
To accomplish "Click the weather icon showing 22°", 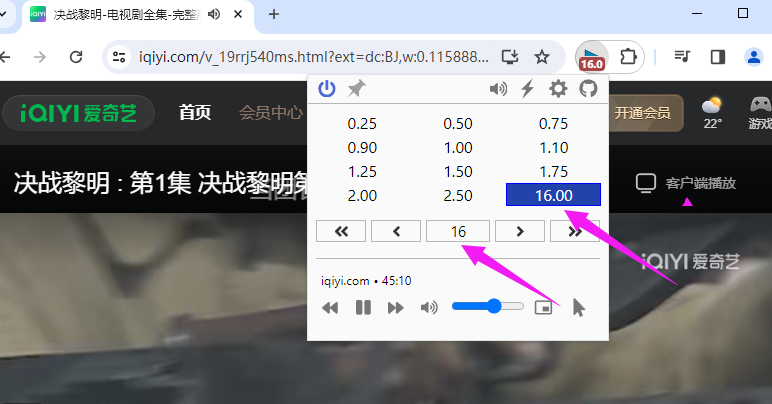I will pyautogui.click(x=712, y=114).
